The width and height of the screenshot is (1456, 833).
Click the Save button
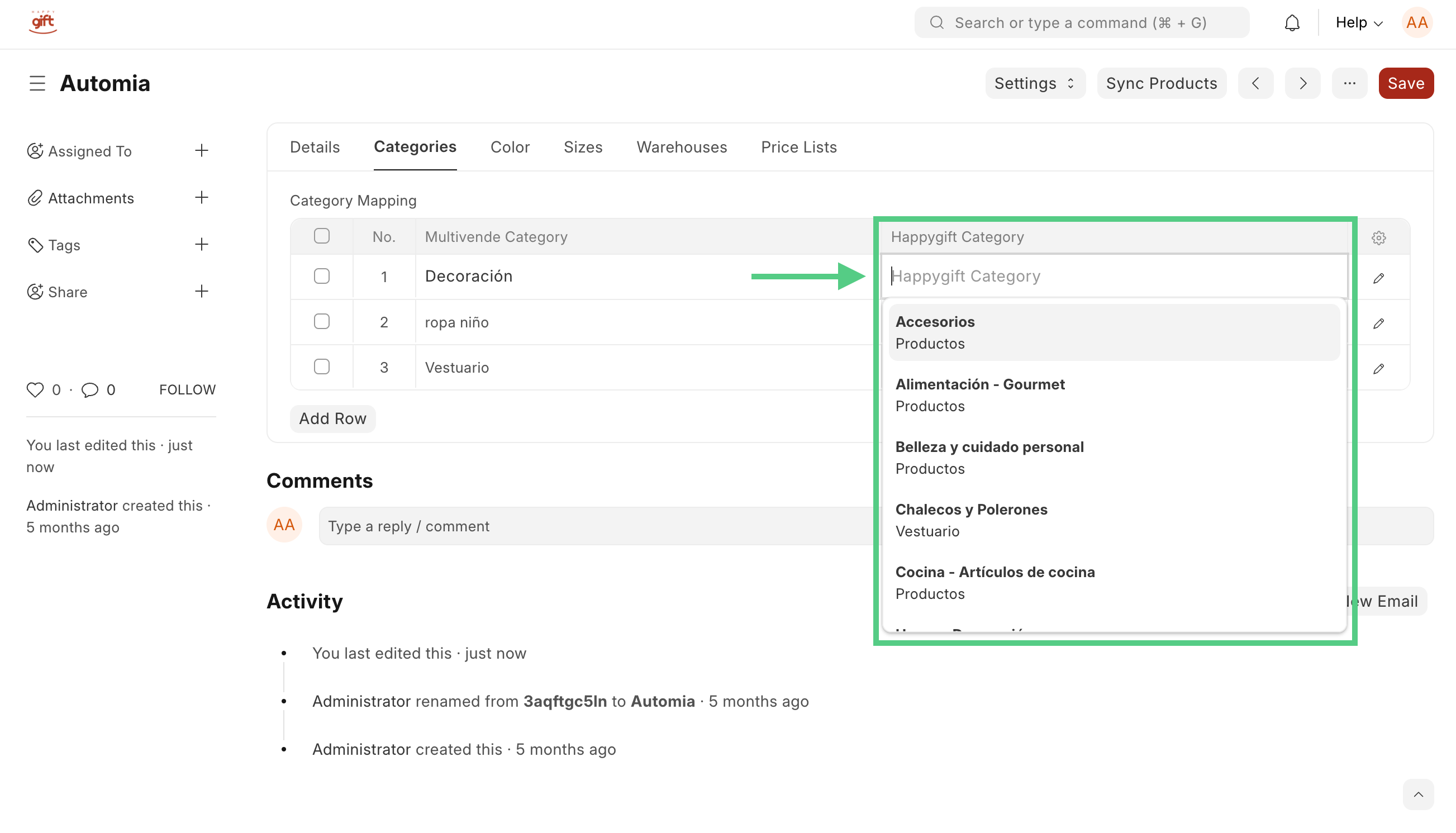click(1406, 84)
